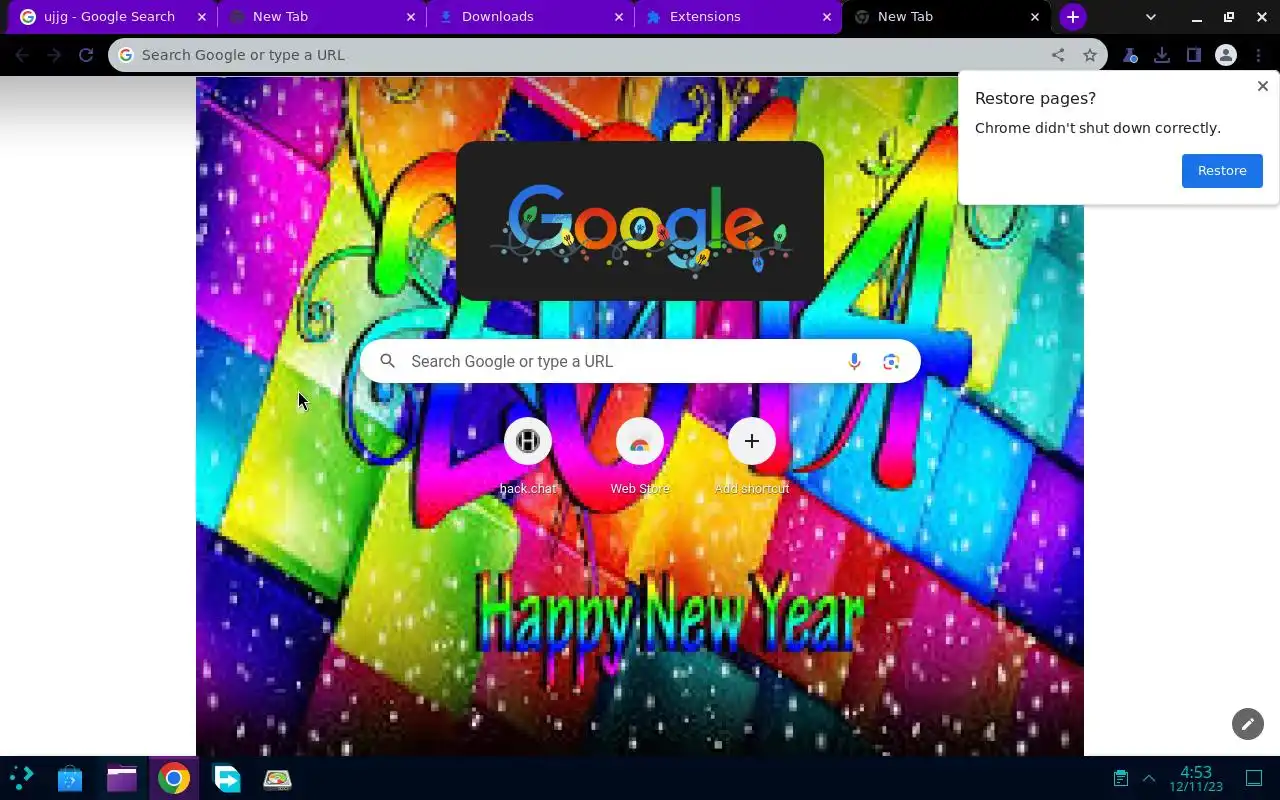Search by image with Google Lens icon
The width and height of the screenshot is (1280, 800).
coord(891,361)
